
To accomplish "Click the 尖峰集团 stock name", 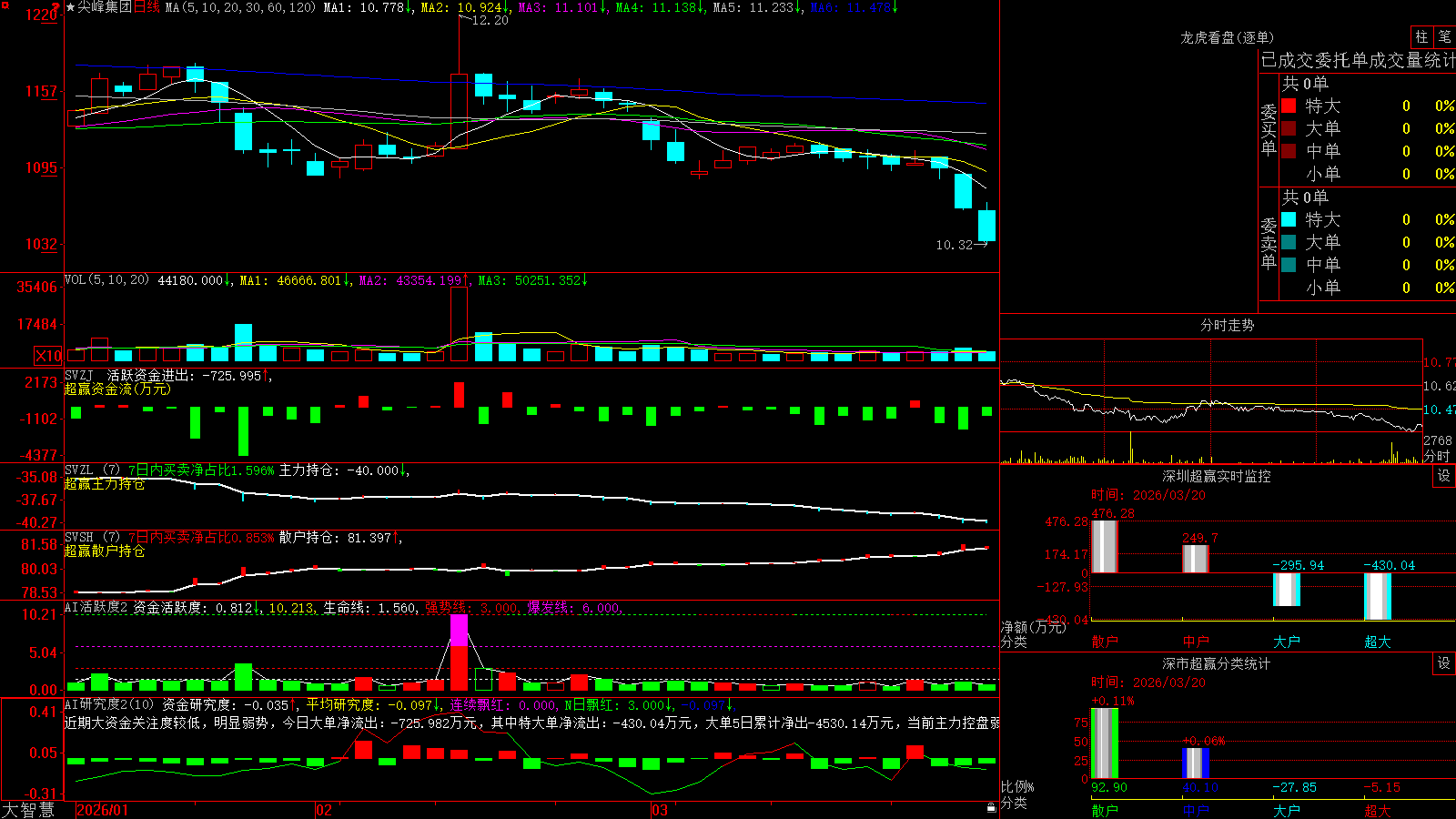I will coord(105,7).
